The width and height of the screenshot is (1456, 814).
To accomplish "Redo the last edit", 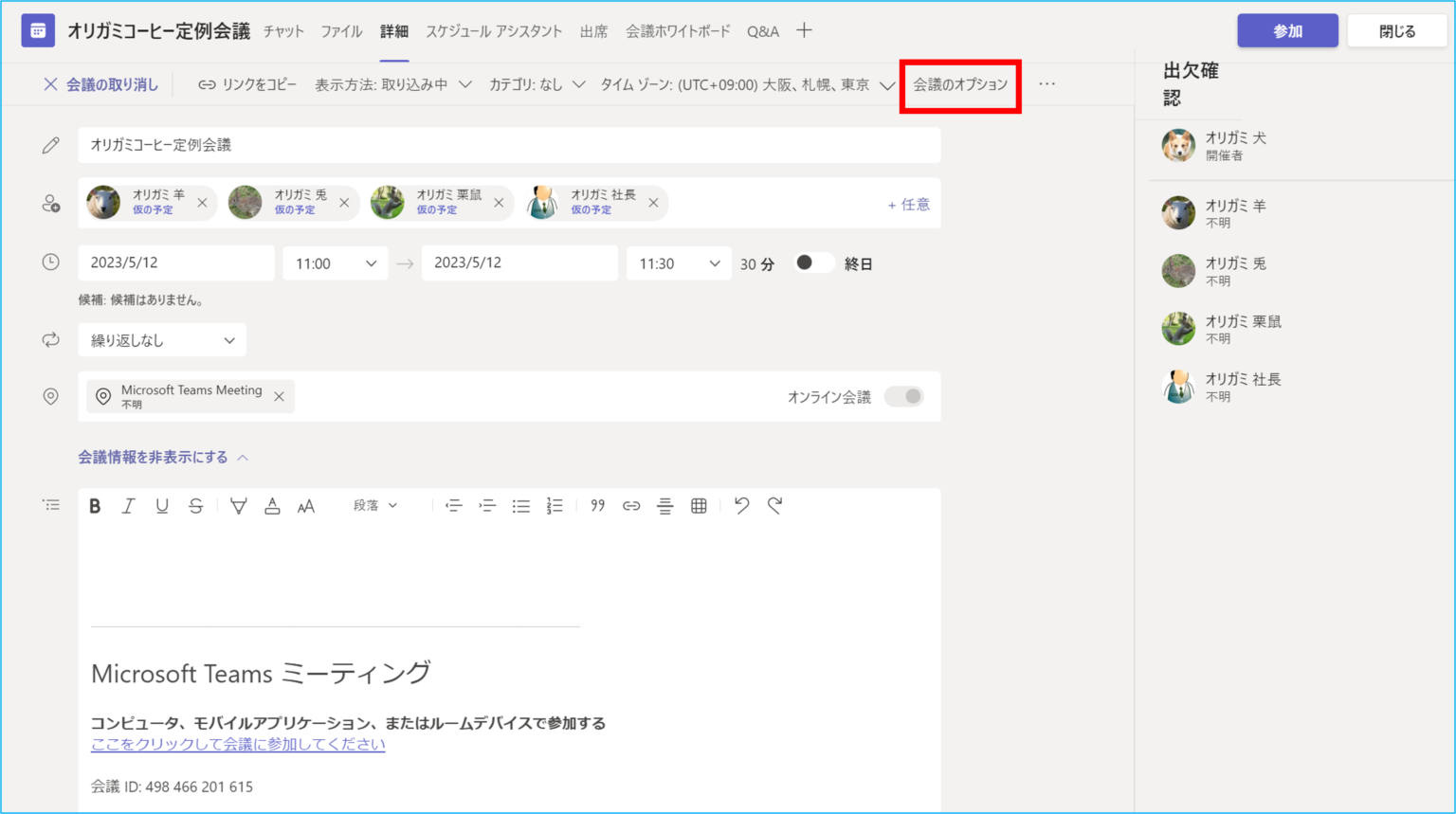I will coord(775,506).
